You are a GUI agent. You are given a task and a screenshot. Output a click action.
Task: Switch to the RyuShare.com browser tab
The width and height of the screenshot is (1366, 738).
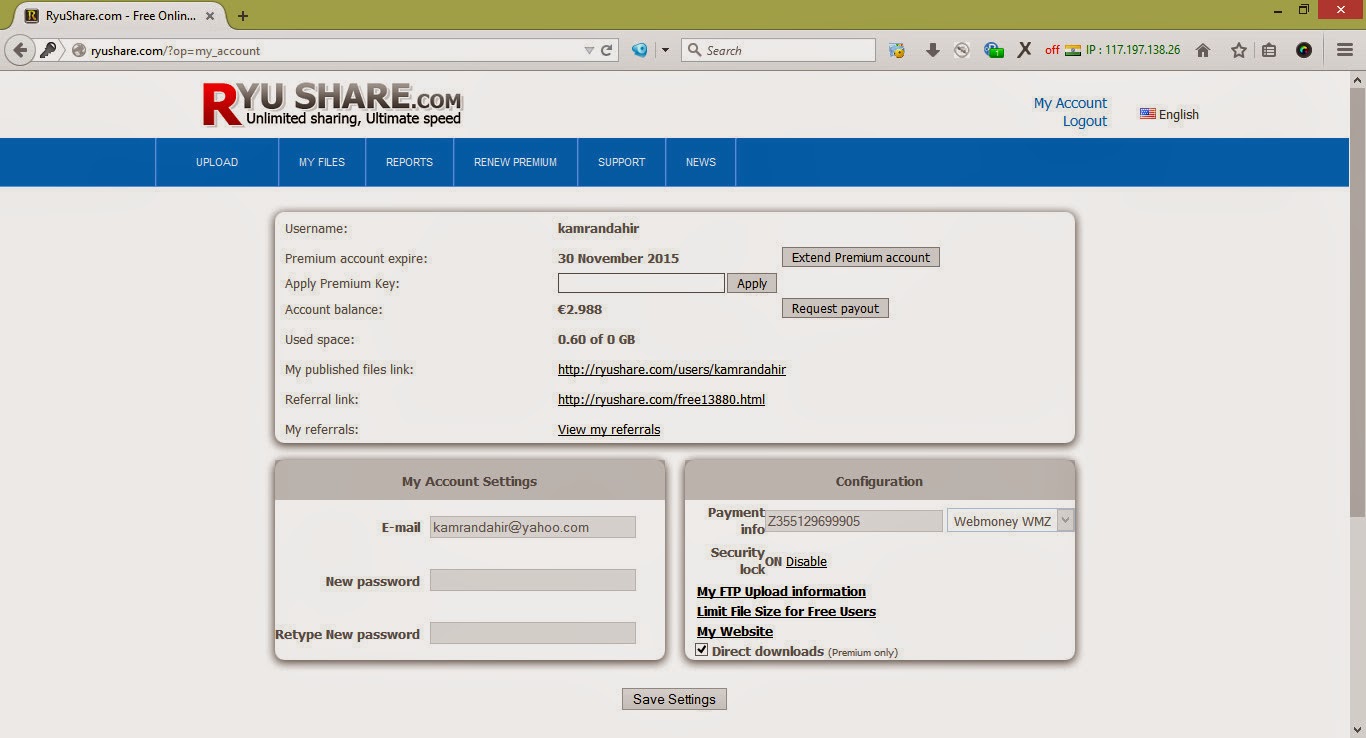[121, 16]
